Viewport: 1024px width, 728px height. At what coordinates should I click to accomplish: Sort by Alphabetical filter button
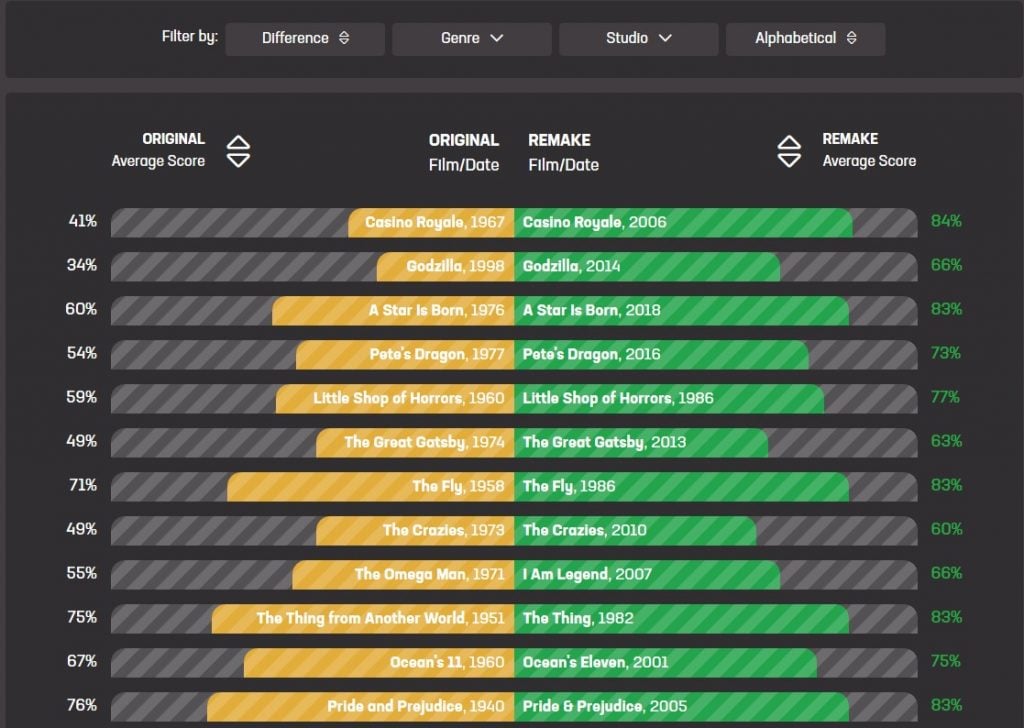(805, 38)
